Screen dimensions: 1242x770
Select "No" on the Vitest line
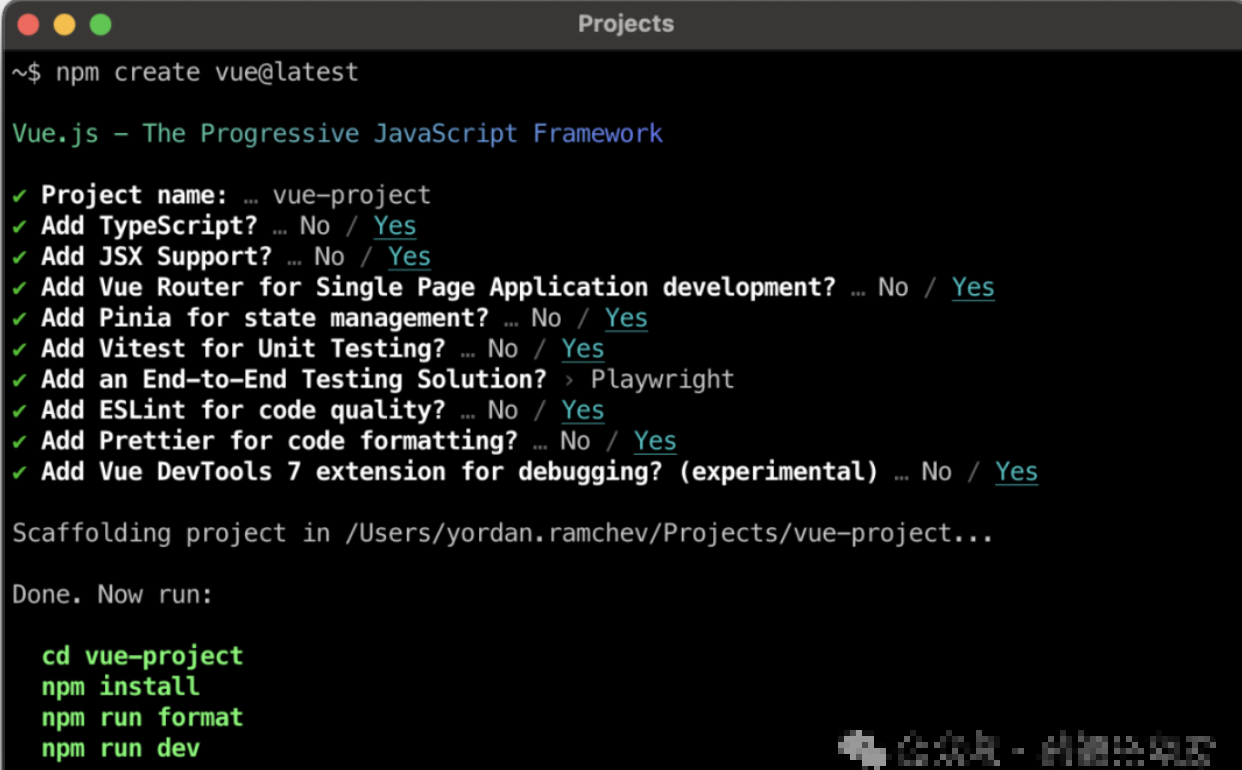pos(503,349)
